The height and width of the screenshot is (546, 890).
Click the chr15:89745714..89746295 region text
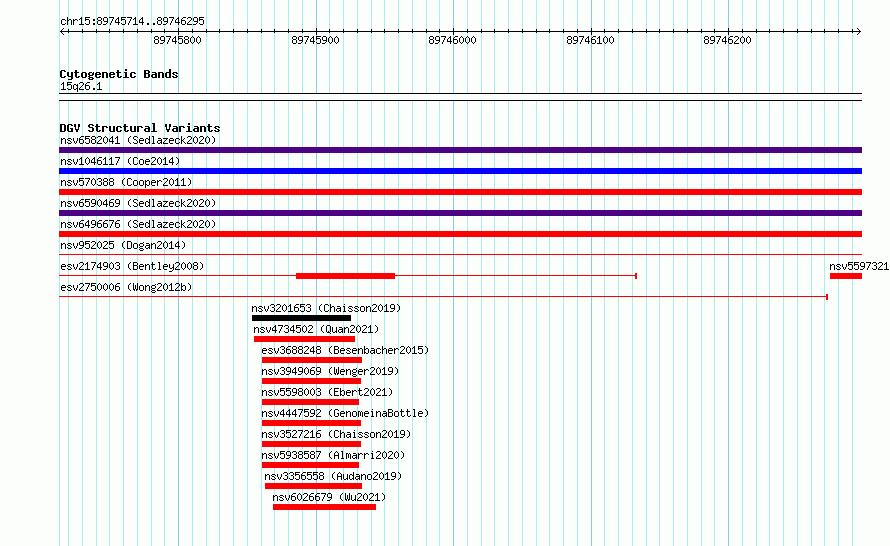tap(132, 22)
